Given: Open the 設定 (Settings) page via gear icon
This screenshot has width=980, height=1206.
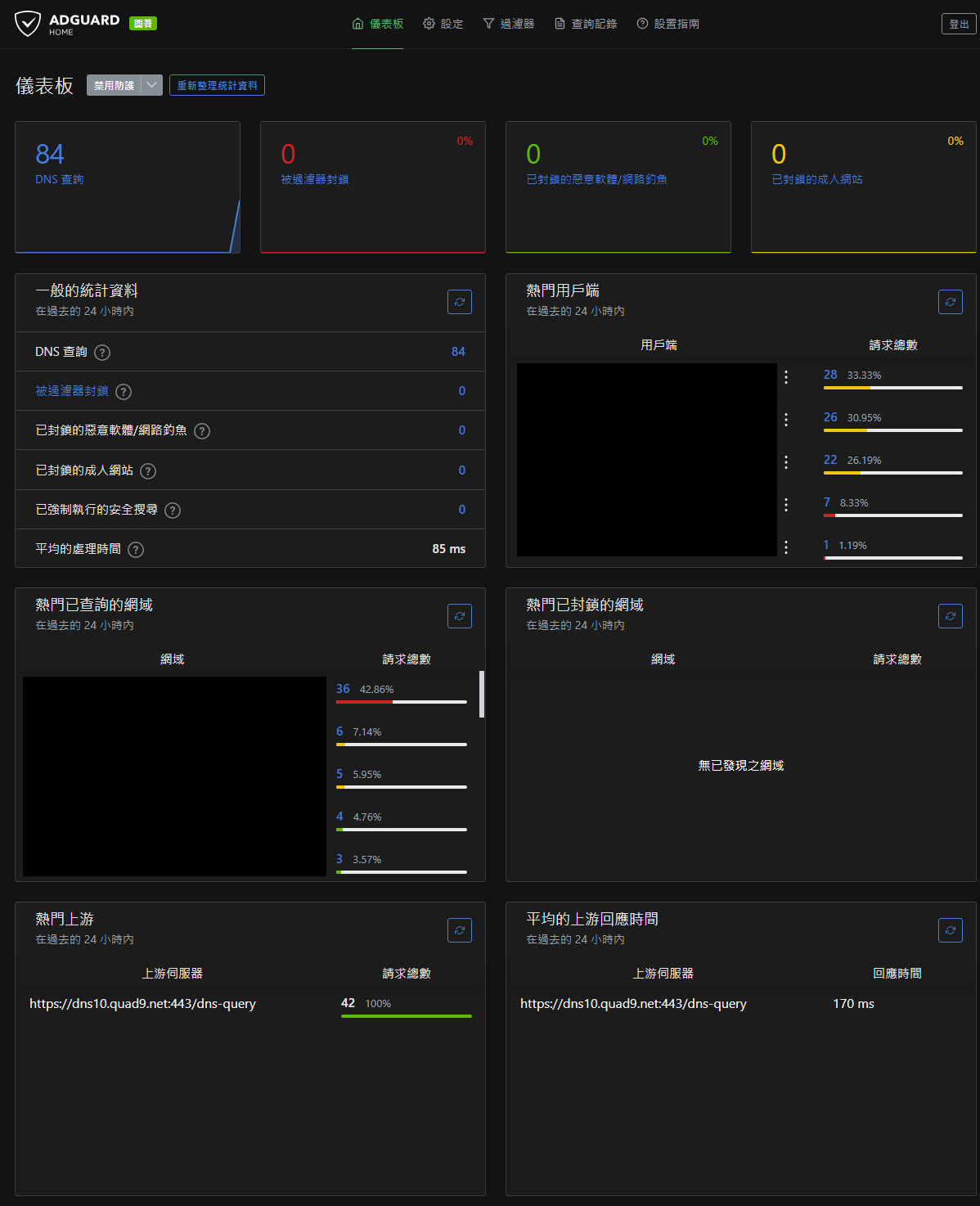Looking at the screenshot, I should tap(443, 24).
